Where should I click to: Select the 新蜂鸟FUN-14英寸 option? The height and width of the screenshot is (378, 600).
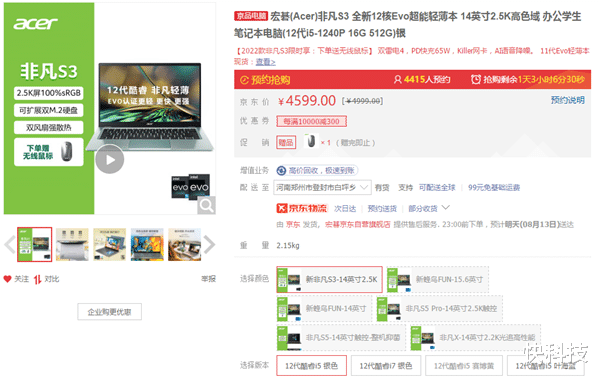point(324,308)
